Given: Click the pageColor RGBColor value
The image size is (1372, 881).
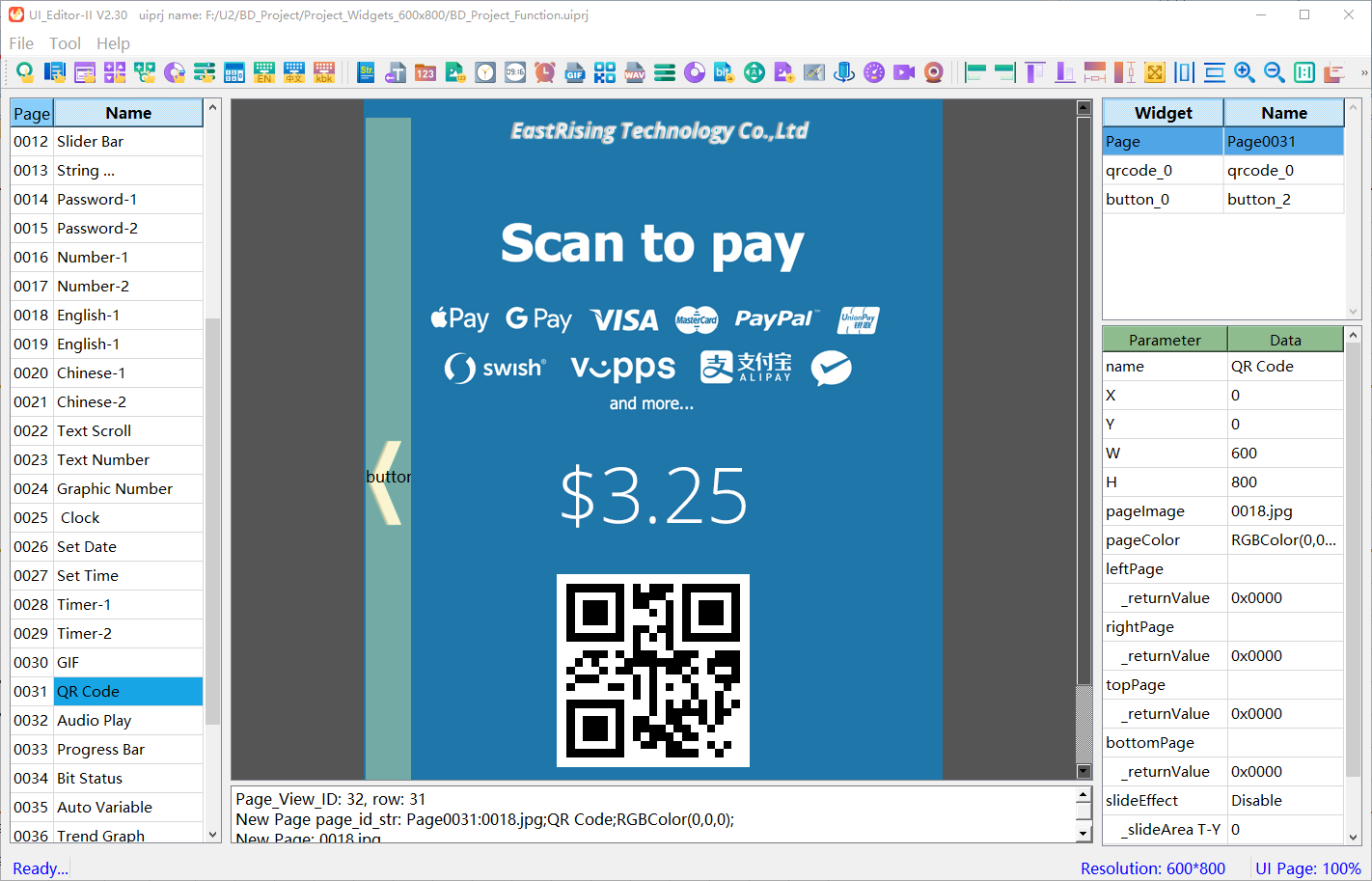Looking at the screenshot, I should 1285,540.
